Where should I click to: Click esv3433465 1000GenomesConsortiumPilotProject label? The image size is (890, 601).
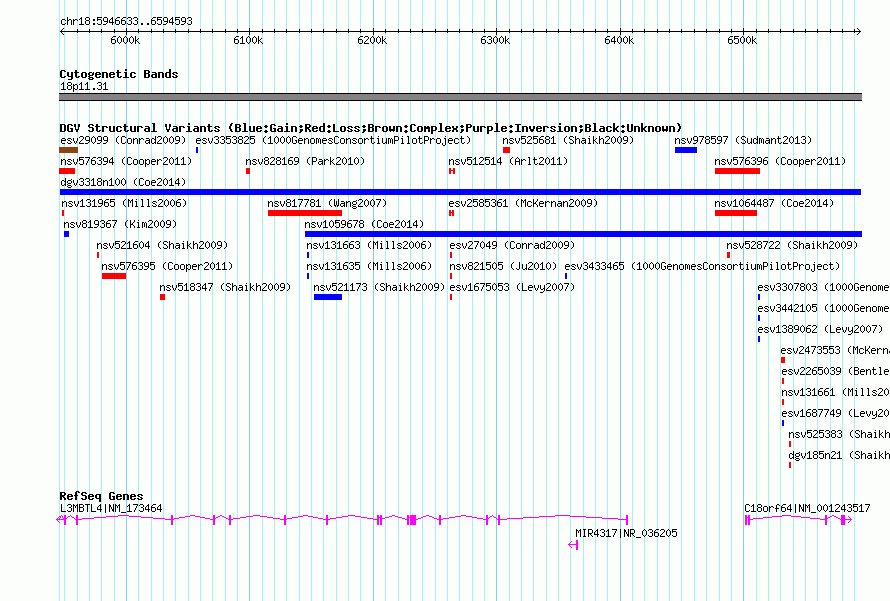[702, 266]
